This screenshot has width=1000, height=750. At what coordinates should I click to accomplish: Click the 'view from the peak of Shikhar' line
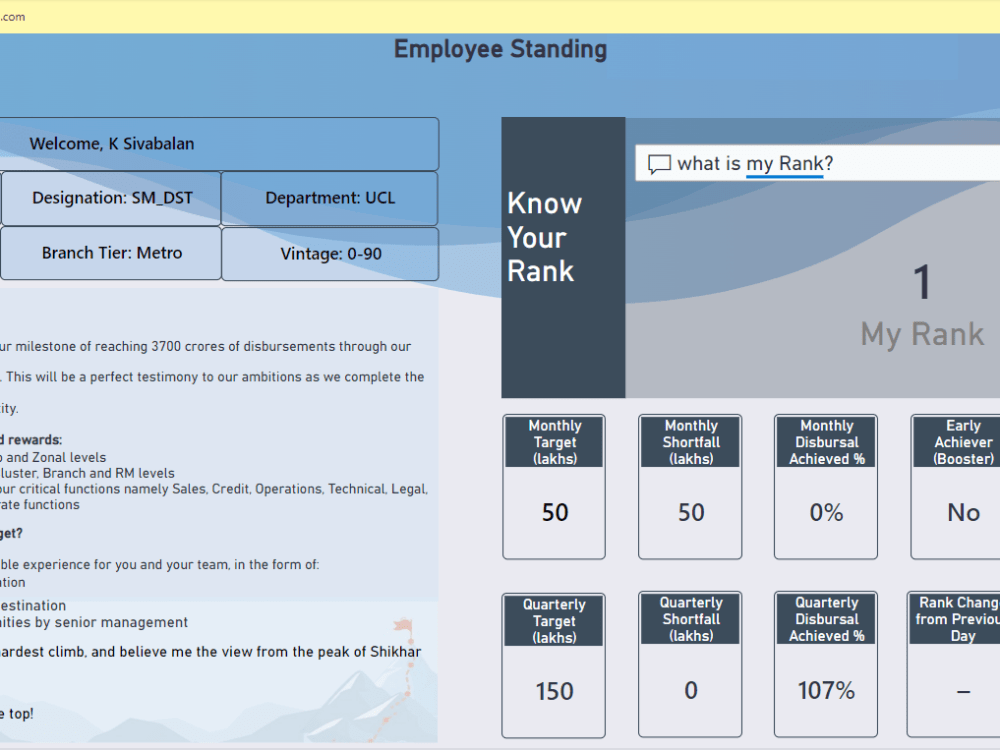click(x=210, y=652)
